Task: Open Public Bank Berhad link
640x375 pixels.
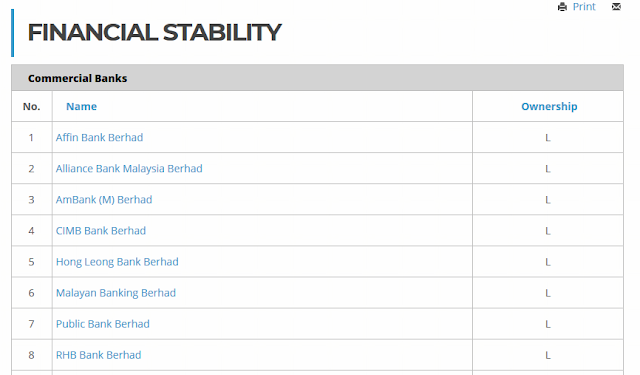Action: click(103, 324)
